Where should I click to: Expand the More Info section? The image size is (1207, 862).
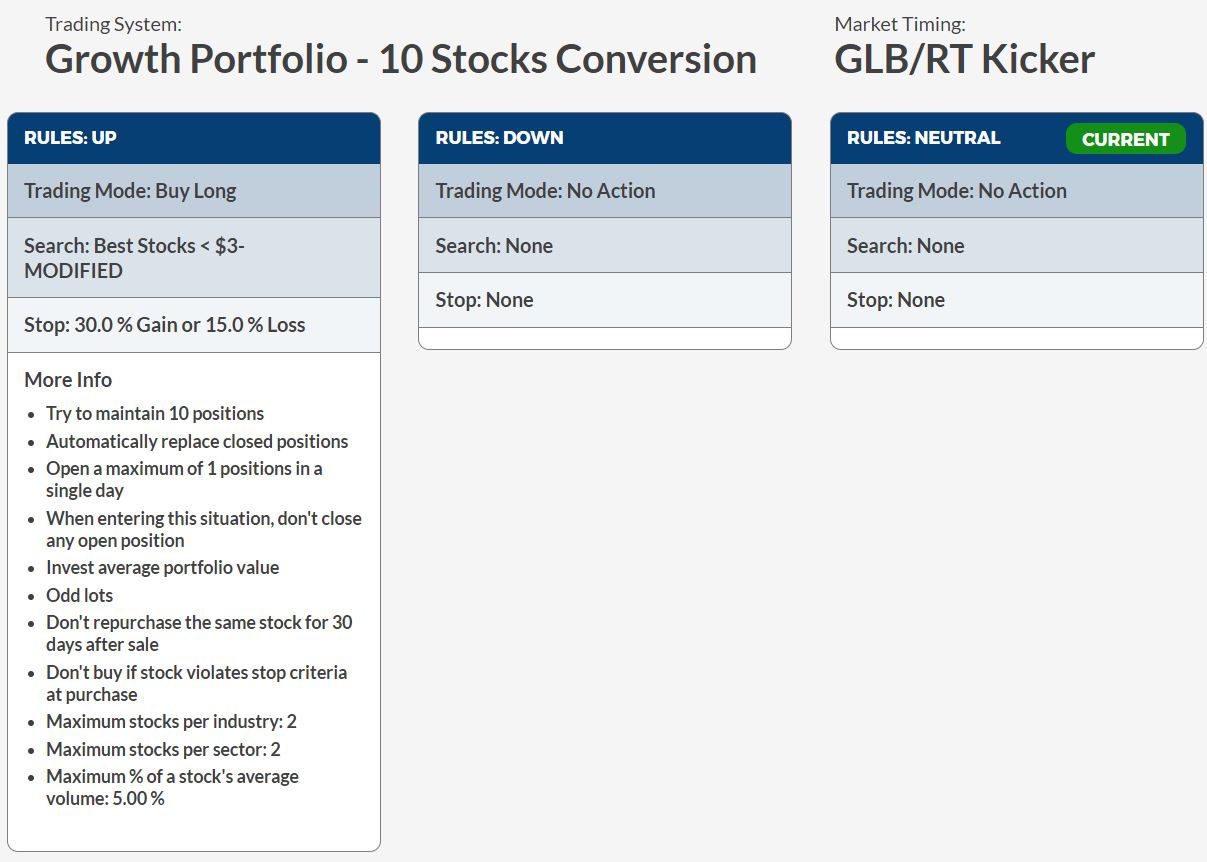point(67,380)
